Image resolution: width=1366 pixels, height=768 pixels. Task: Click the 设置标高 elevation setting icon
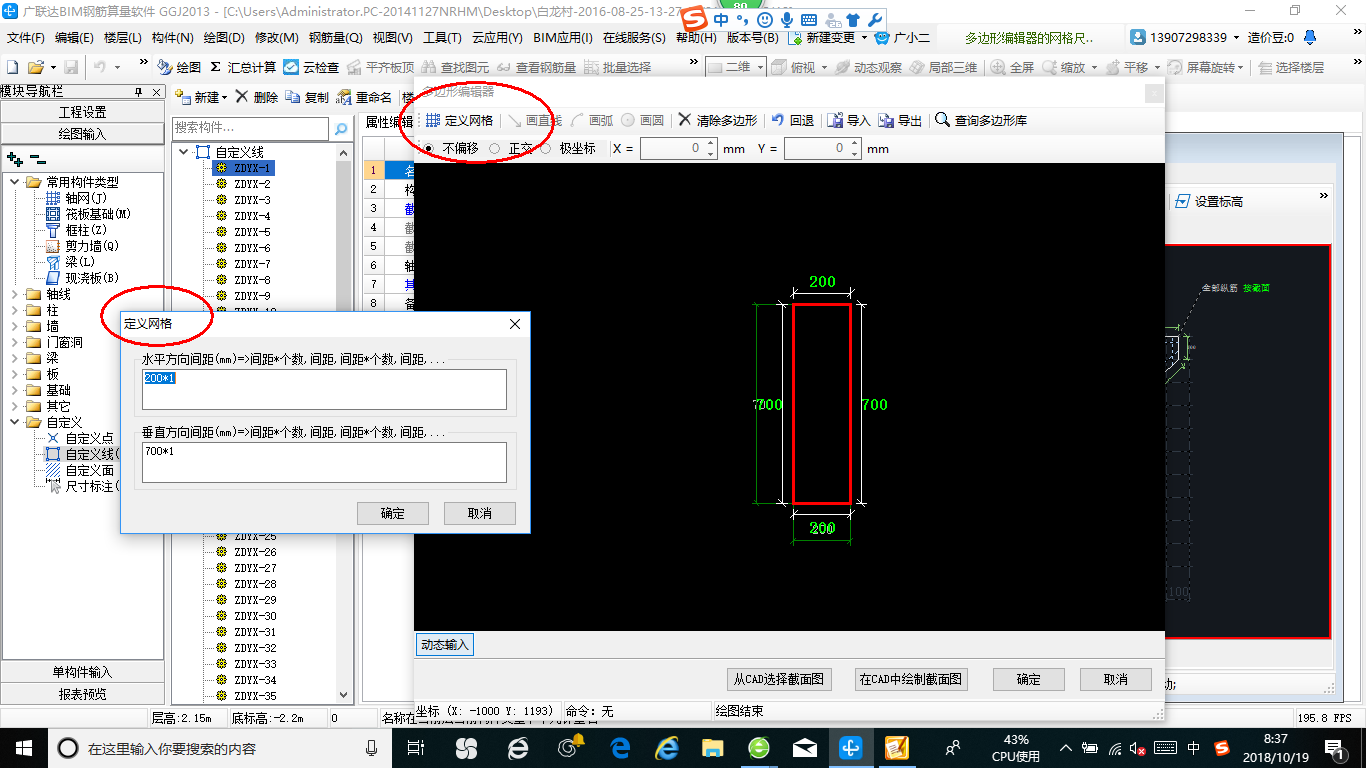[1208, 201]
